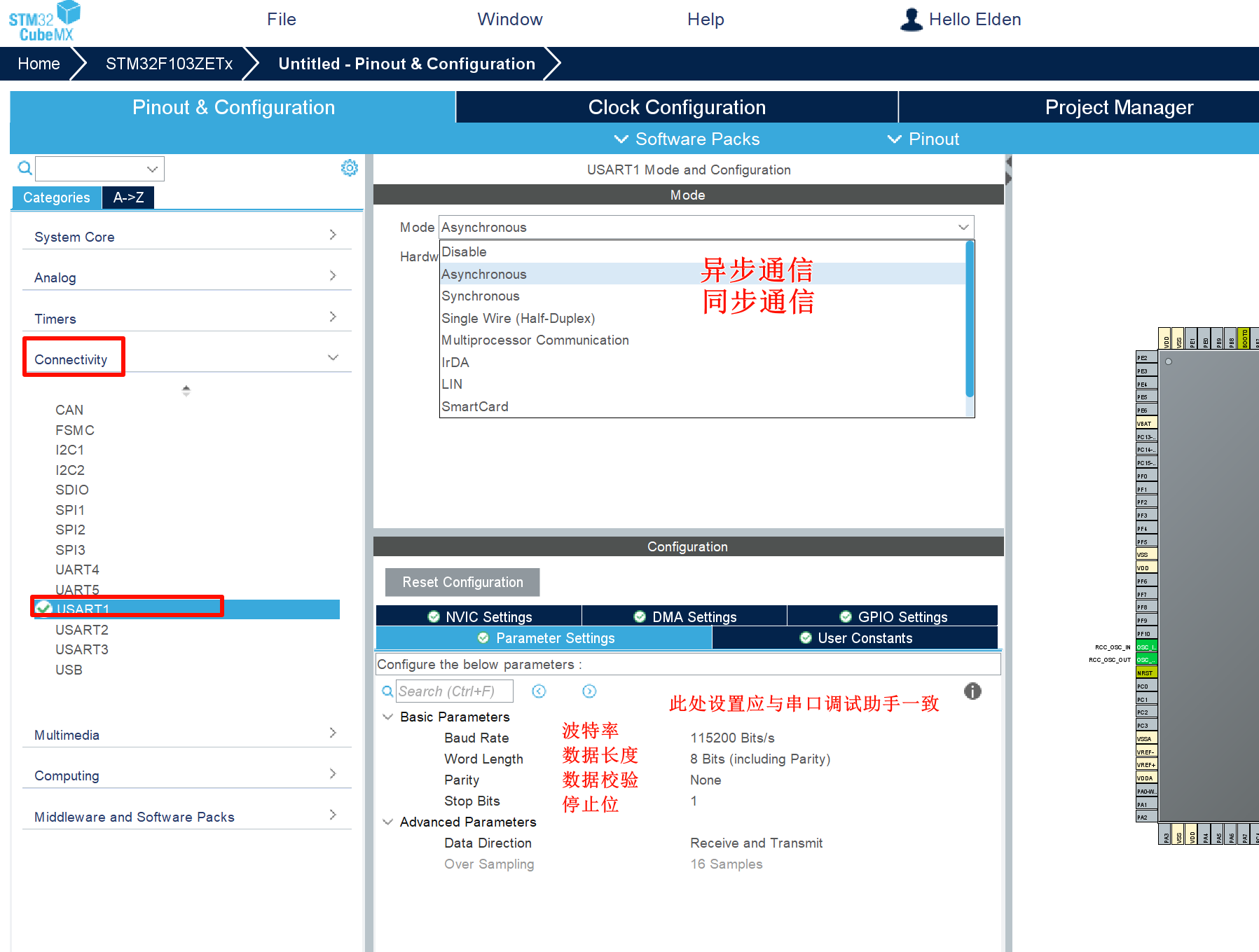Open the File menu
1259x952 pixels.
(282, 20)
